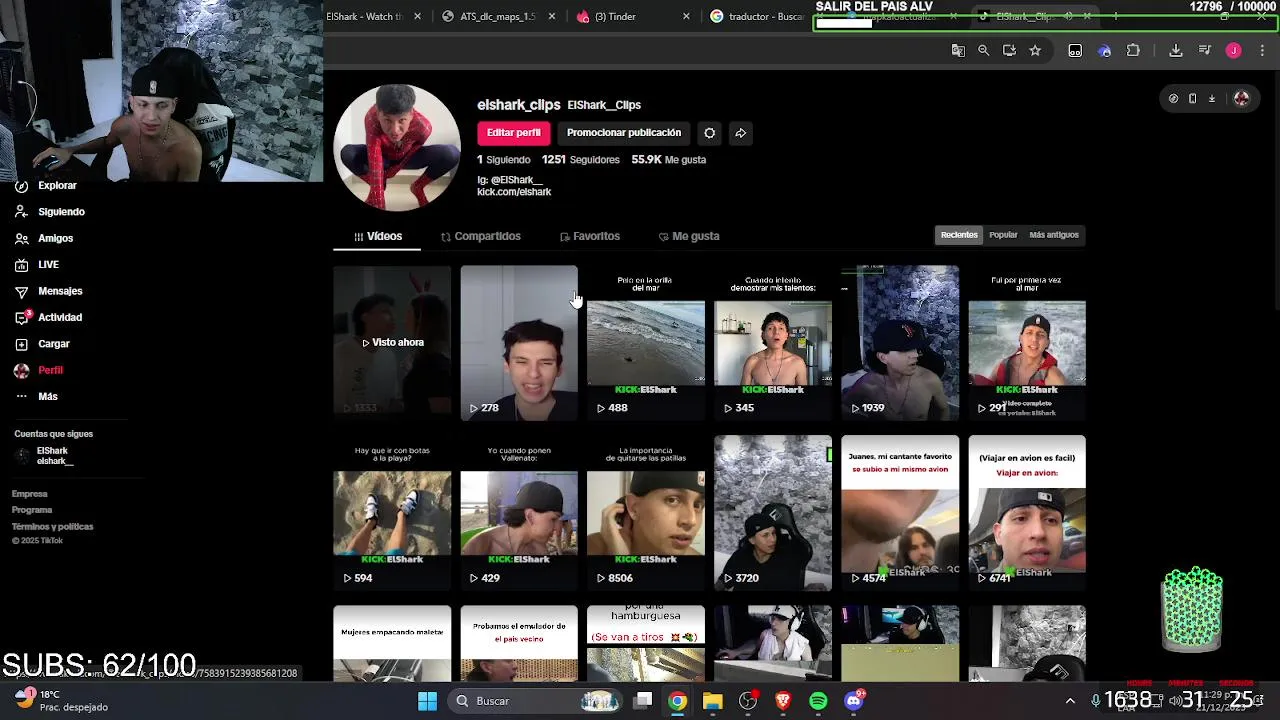Open 'Yo cuando ponen Vallenato' video
1280x720 pixels.
pos(519,512)
